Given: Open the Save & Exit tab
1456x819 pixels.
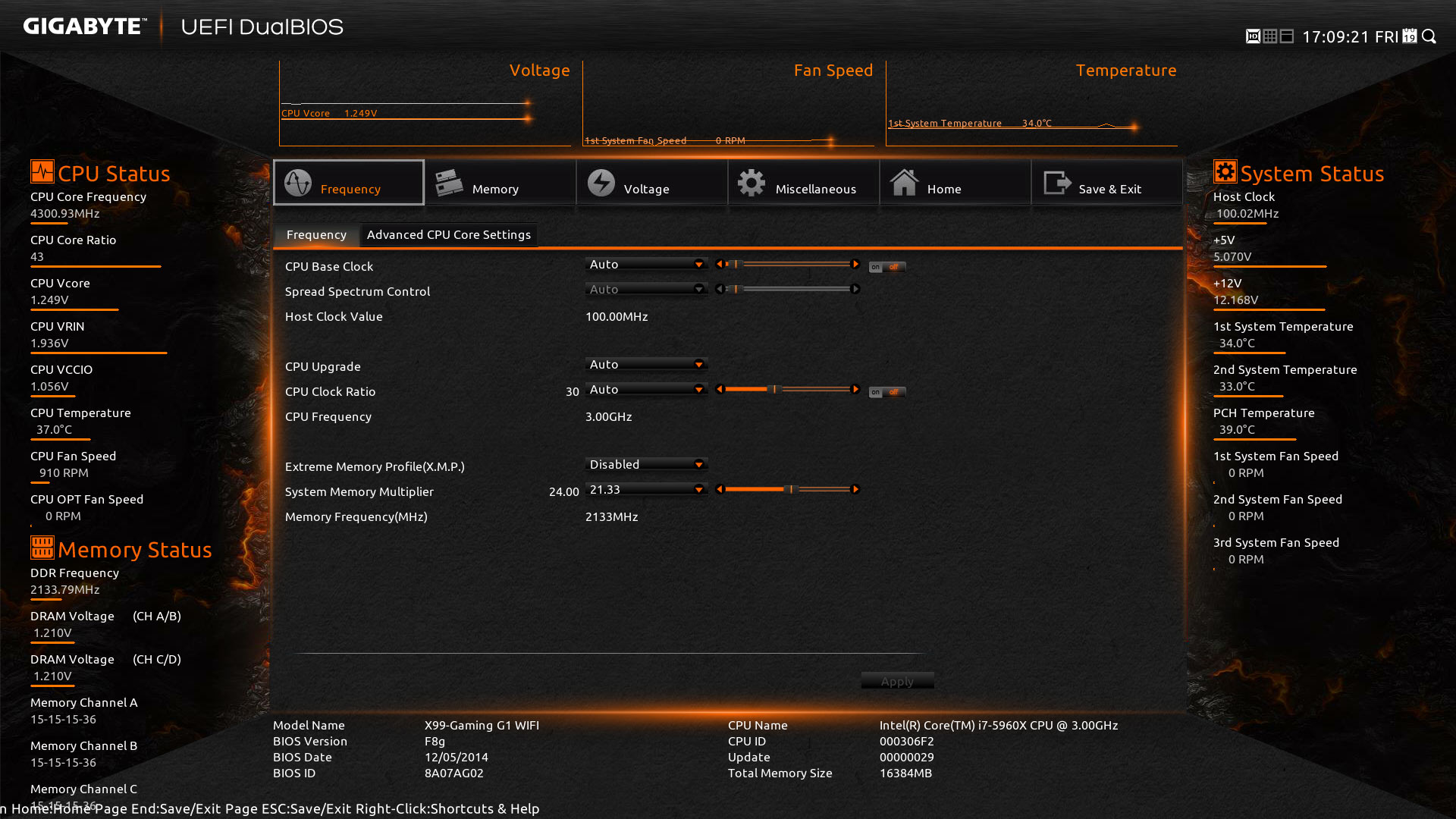Looking at the screenshot, I should coord(1107,183).
